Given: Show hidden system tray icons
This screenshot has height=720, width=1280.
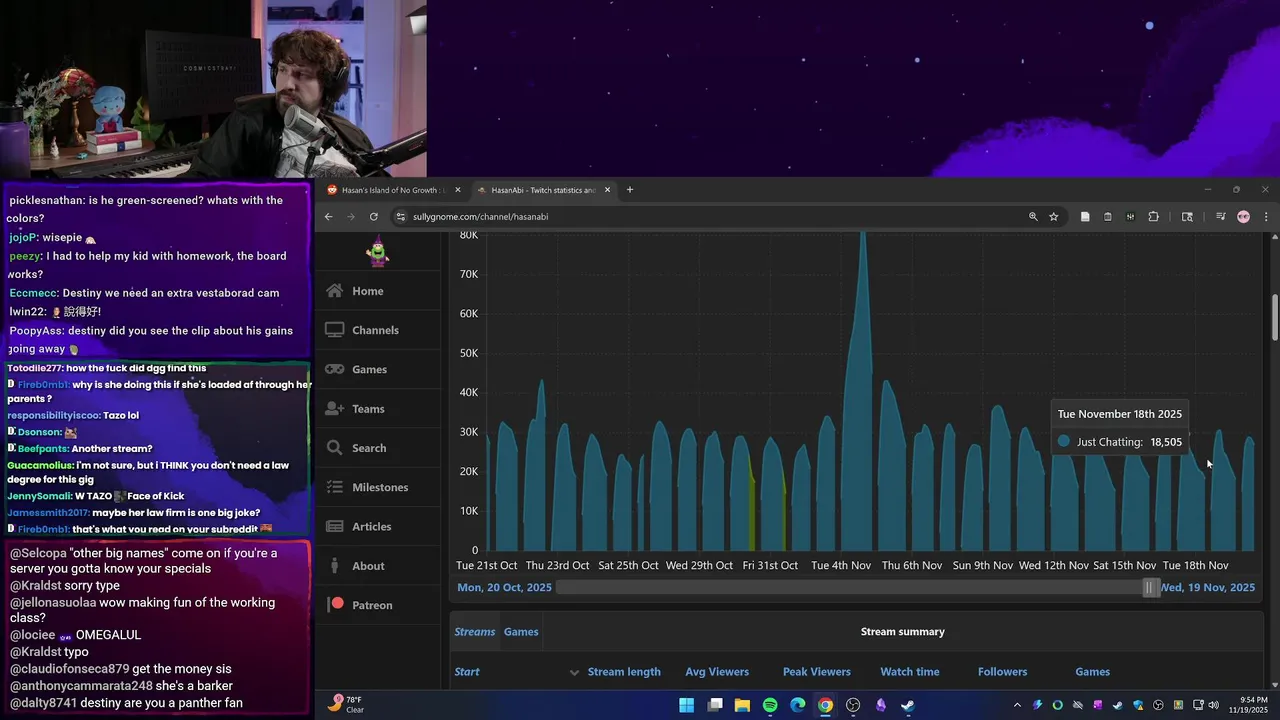Looking at the screenshot, I should click(1017, 705).
